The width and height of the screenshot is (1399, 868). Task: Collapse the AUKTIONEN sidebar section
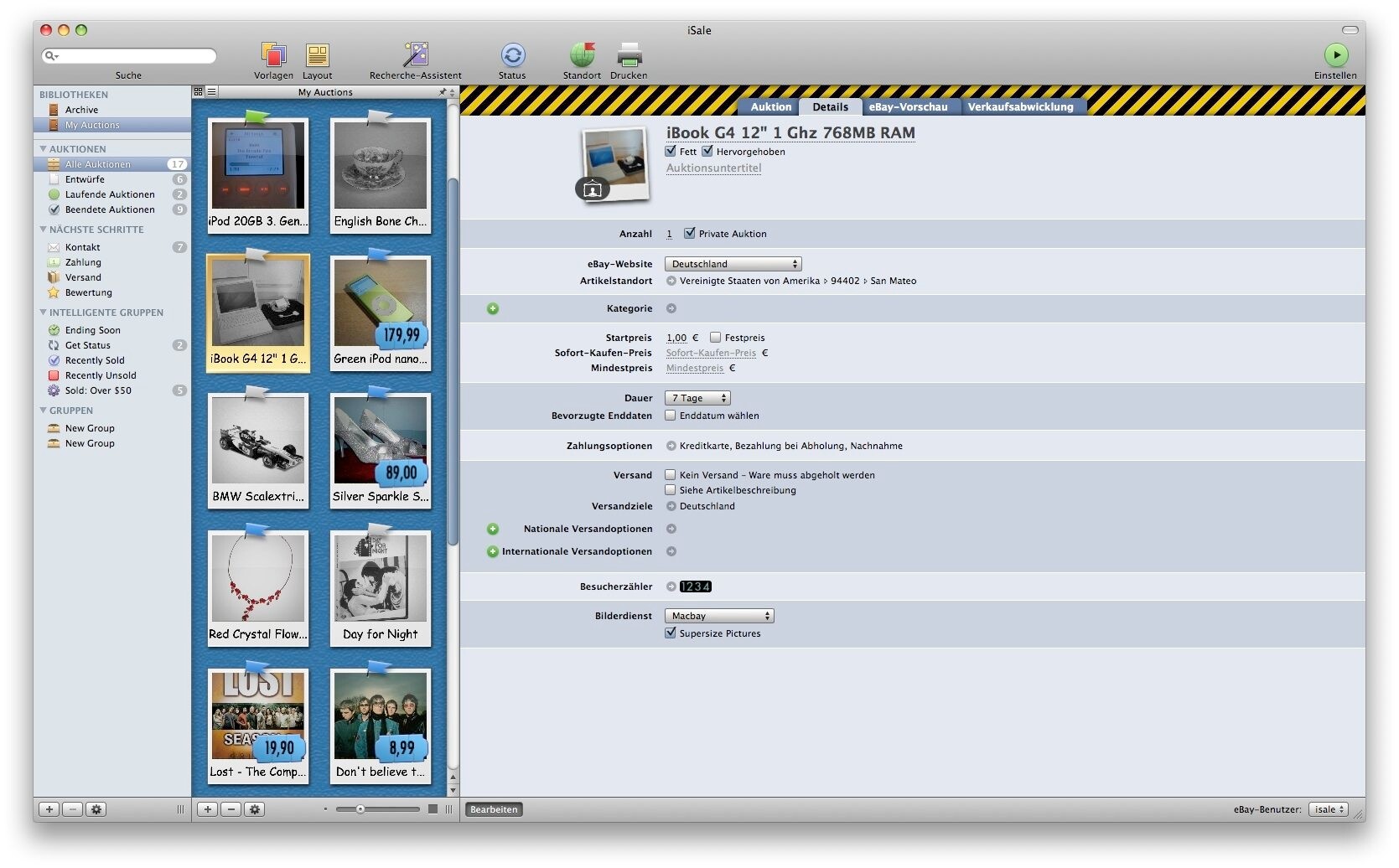tap(43, 149)
